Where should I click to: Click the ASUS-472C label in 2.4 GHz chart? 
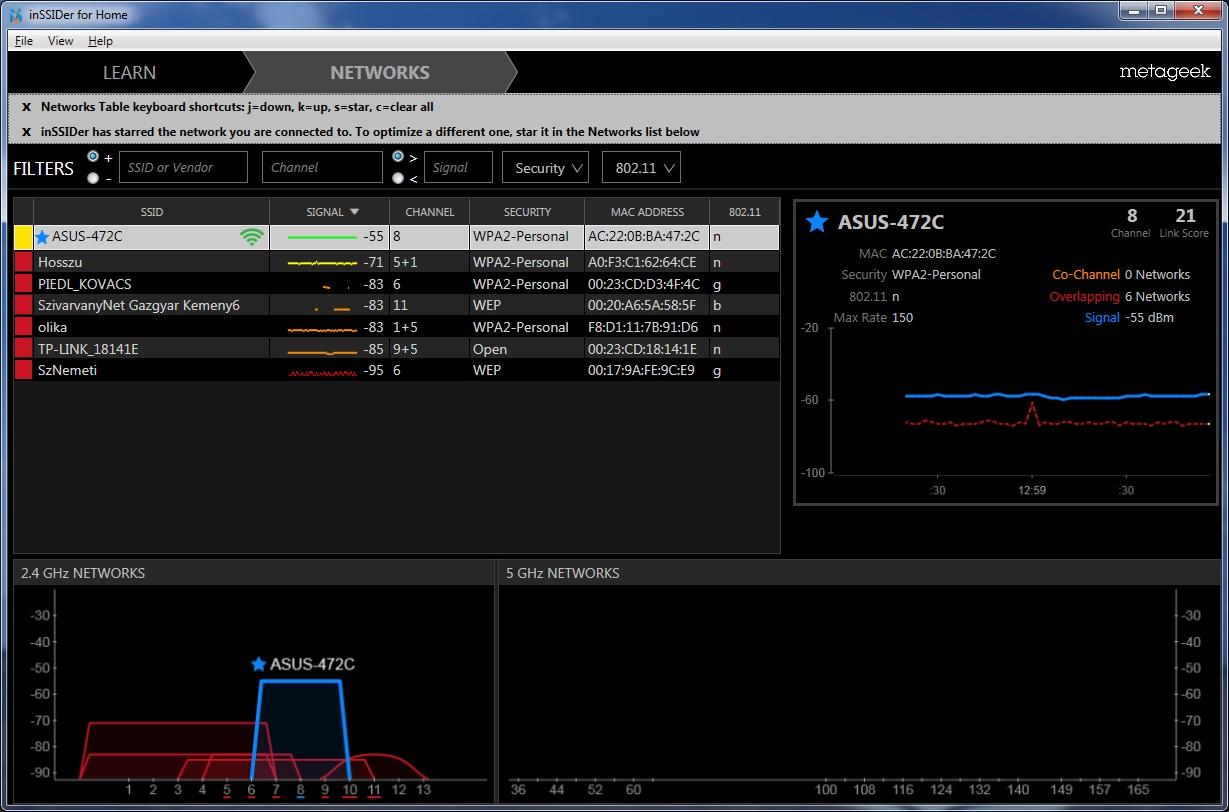click(312, 664)
